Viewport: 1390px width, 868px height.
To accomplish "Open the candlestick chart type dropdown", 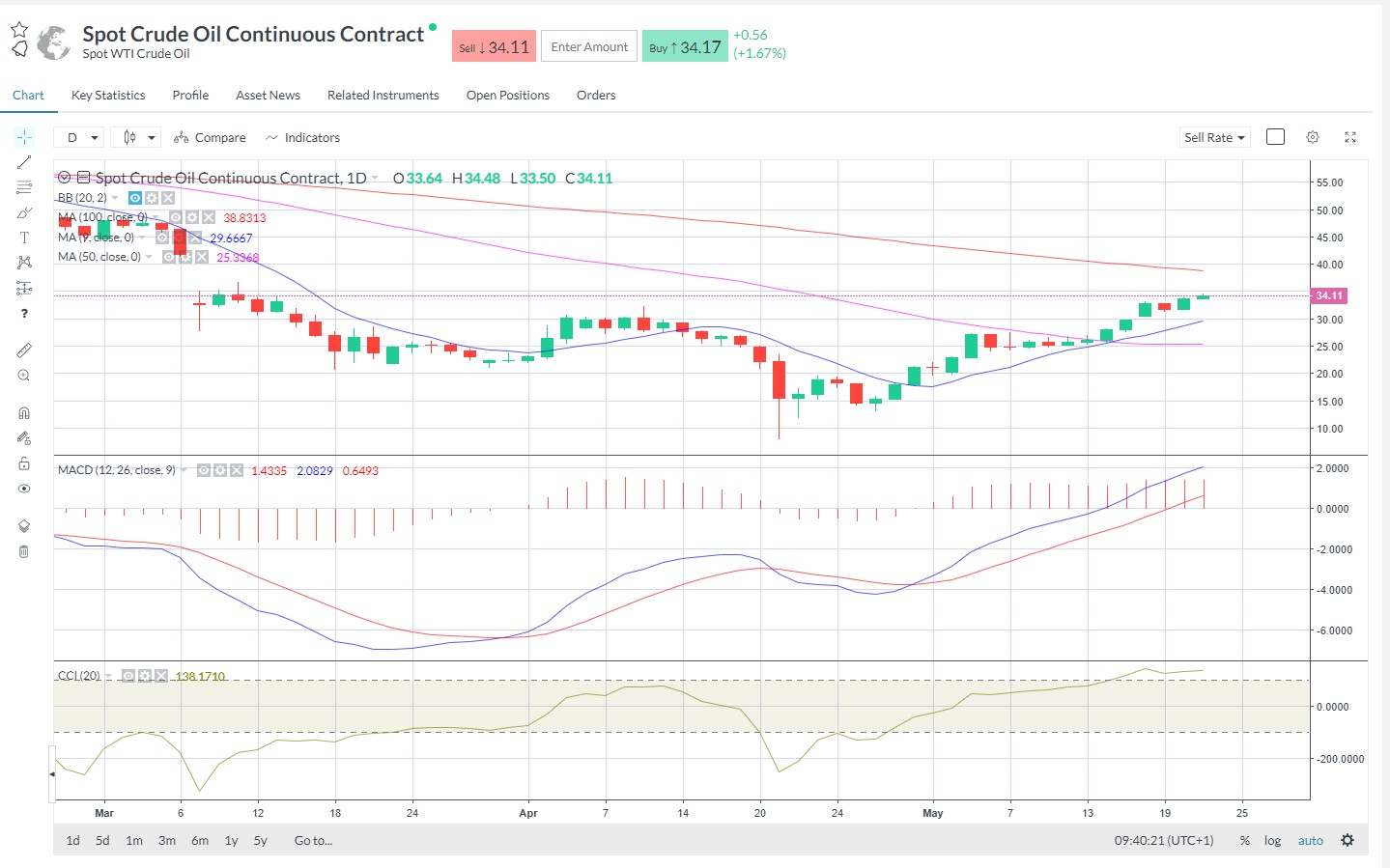I will point(135,137).
